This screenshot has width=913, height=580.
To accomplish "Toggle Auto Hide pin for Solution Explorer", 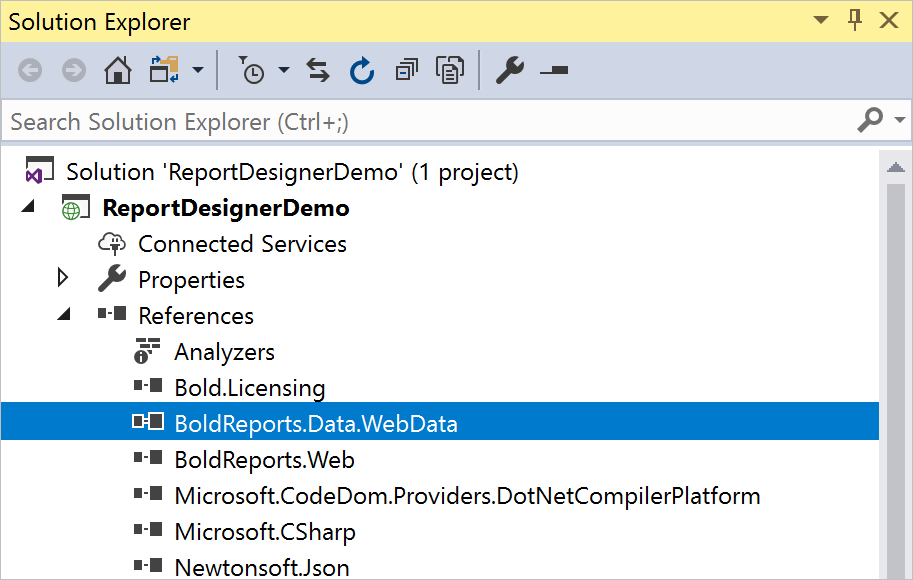I will pos(855,20).
